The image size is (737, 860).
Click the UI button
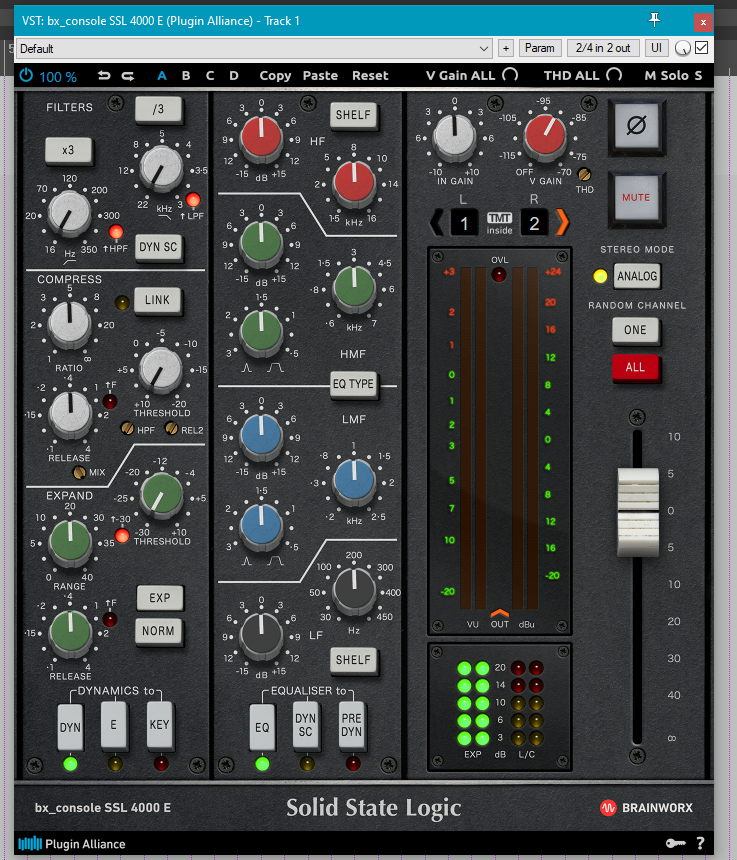point(656,48)
